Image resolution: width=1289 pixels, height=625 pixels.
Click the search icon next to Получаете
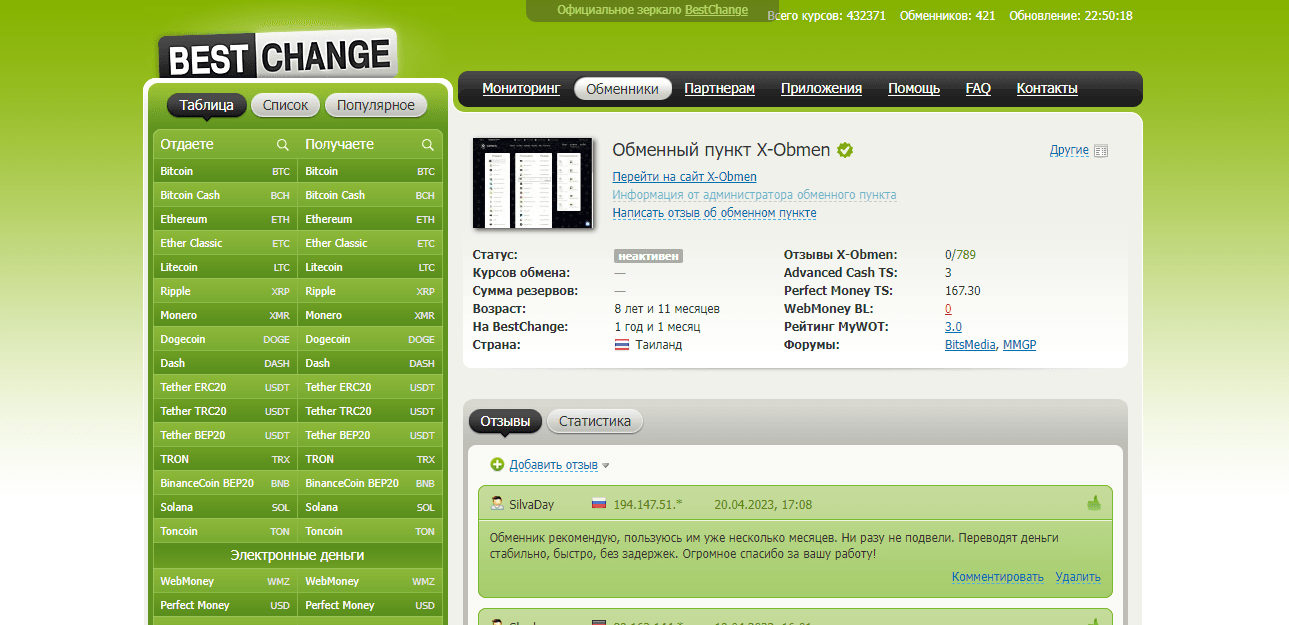428,145
